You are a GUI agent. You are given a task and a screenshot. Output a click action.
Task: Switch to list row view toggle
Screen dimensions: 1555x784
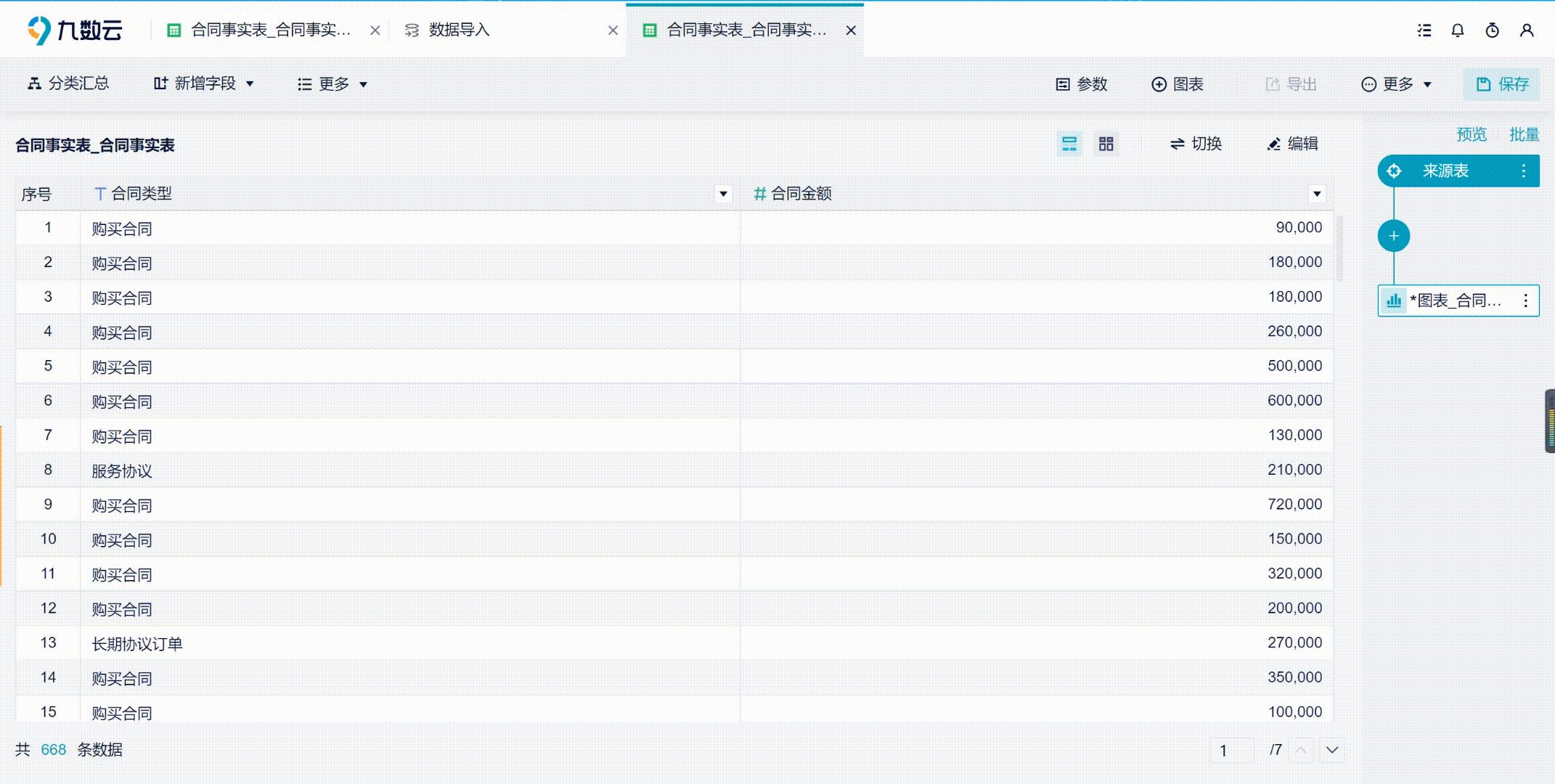[x=1069, y=144]
